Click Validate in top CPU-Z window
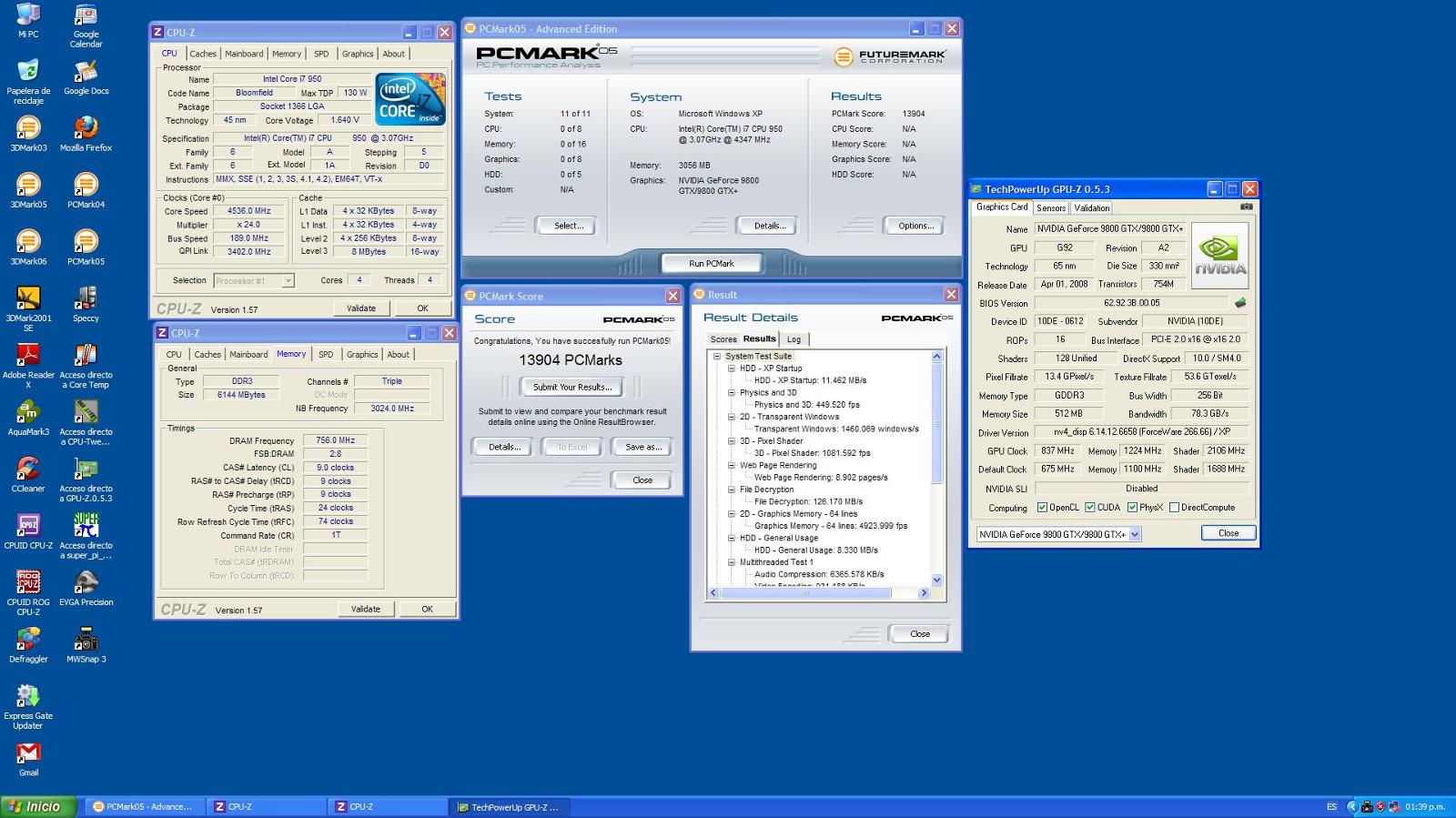 click(361, 308)
